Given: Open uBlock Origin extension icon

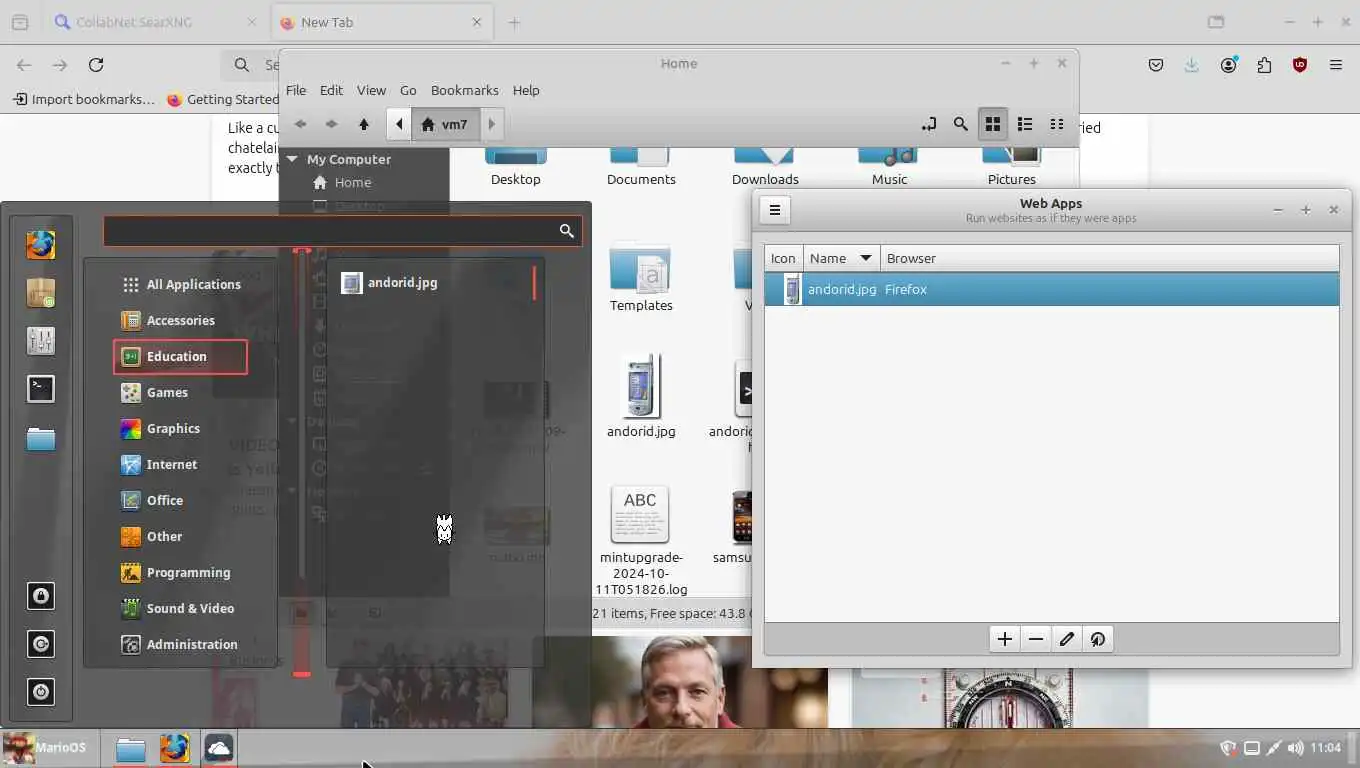Looking at the screenshot, I should (x=1300, y=65).
